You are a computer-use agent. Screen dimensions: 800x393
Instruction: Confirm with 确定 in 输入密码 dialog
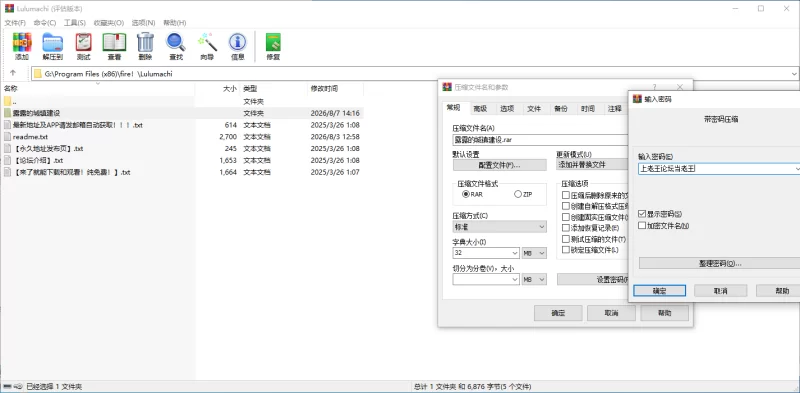point(659,290)
